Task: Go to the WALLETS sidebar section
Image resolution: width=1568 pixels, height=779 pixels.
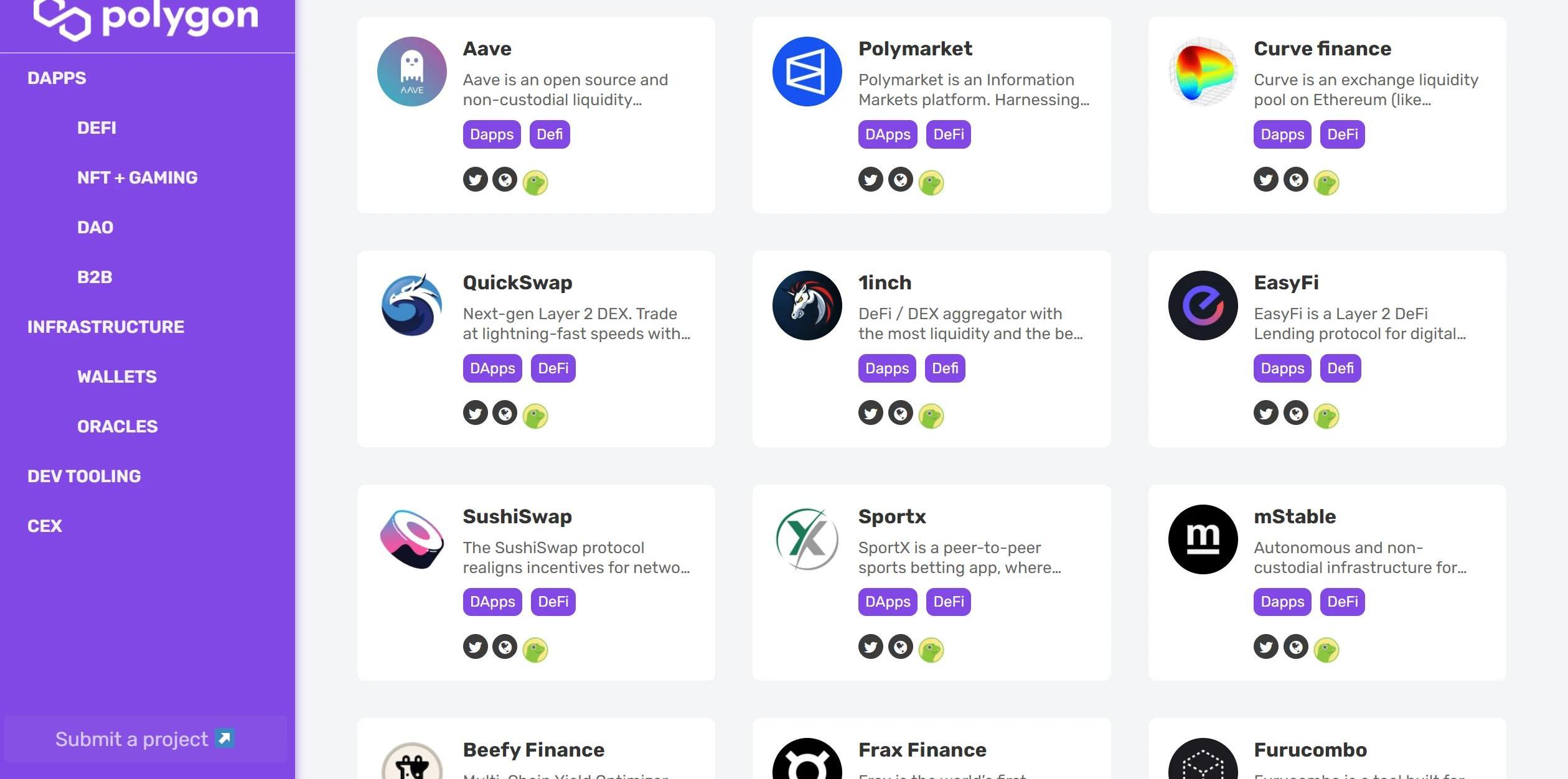Action: coord(116,377)
